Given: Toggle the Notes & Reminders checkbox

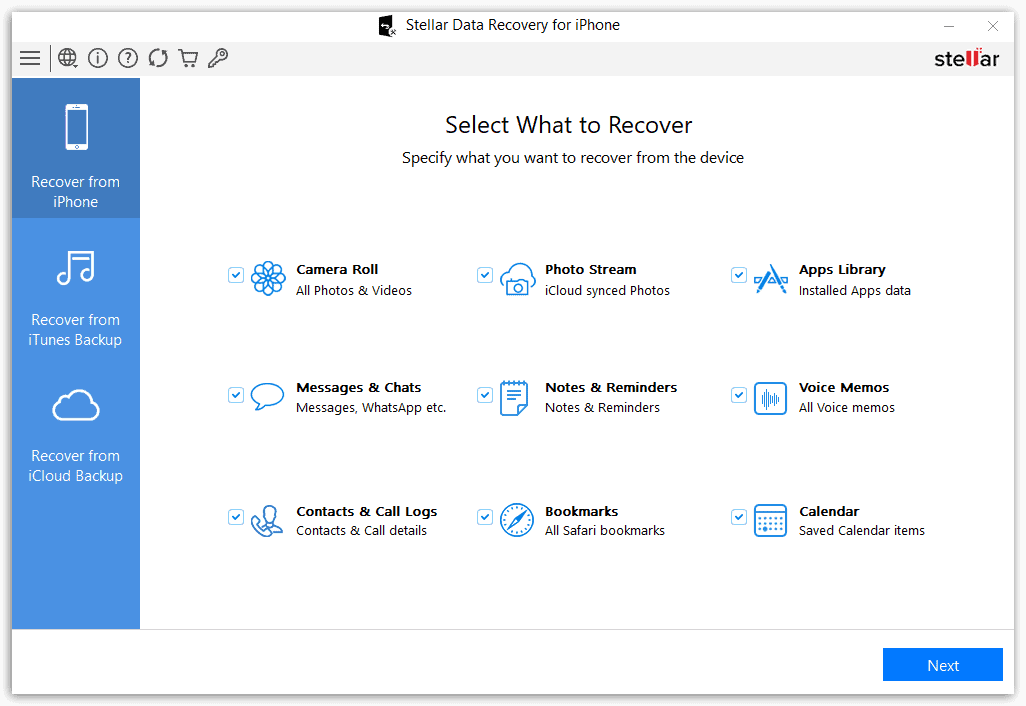Looking at the screenshot, I should coord(485,395).
